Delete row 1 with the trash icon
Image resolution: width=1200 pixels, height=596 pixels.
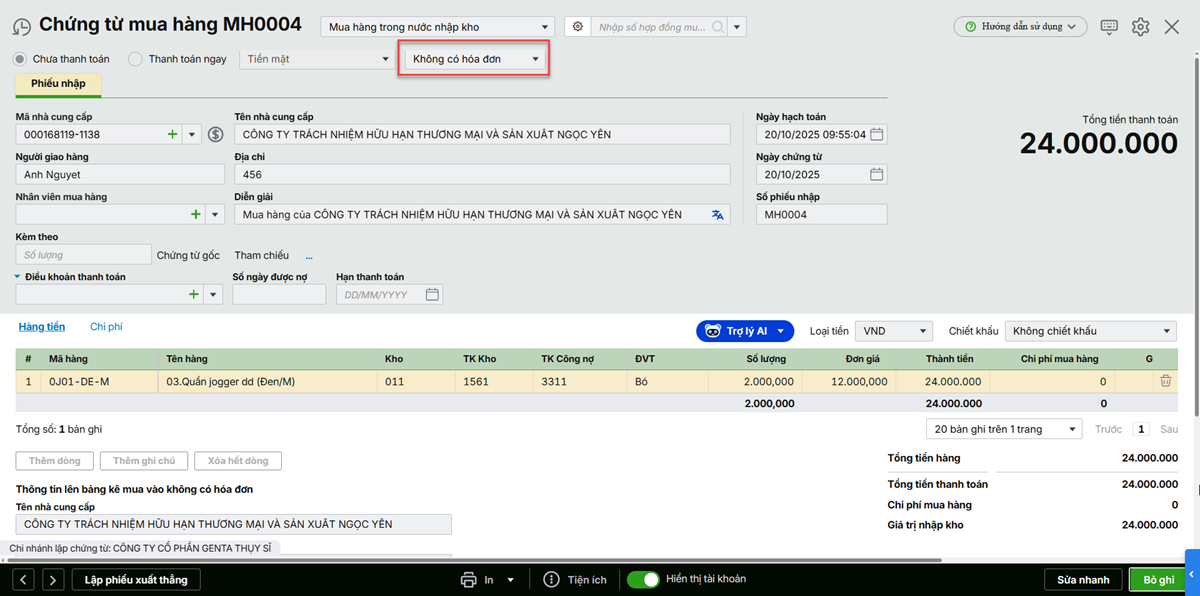pos(1165,381)
